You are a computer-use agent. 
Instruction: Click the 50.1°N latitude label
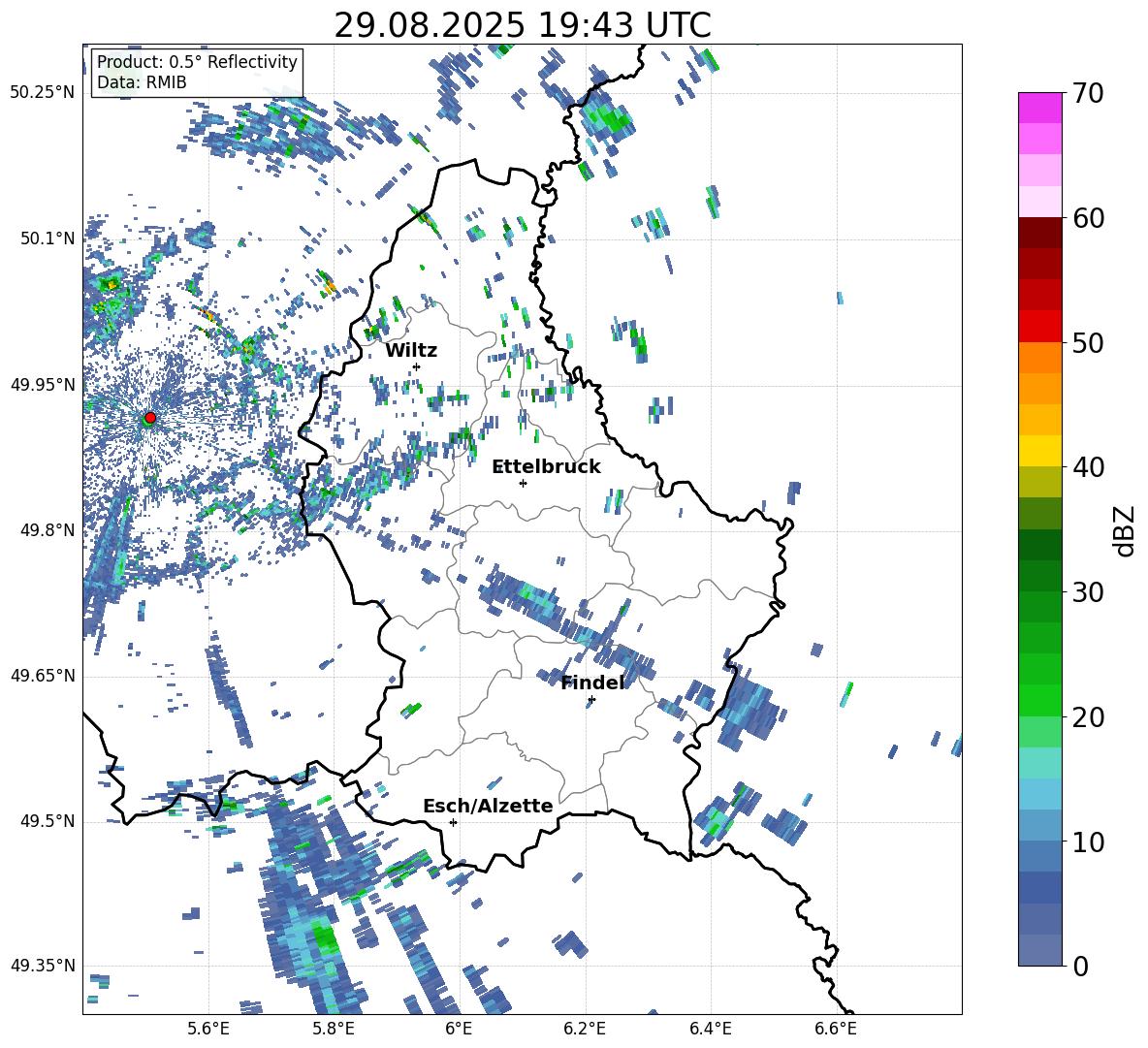[48, 238]
